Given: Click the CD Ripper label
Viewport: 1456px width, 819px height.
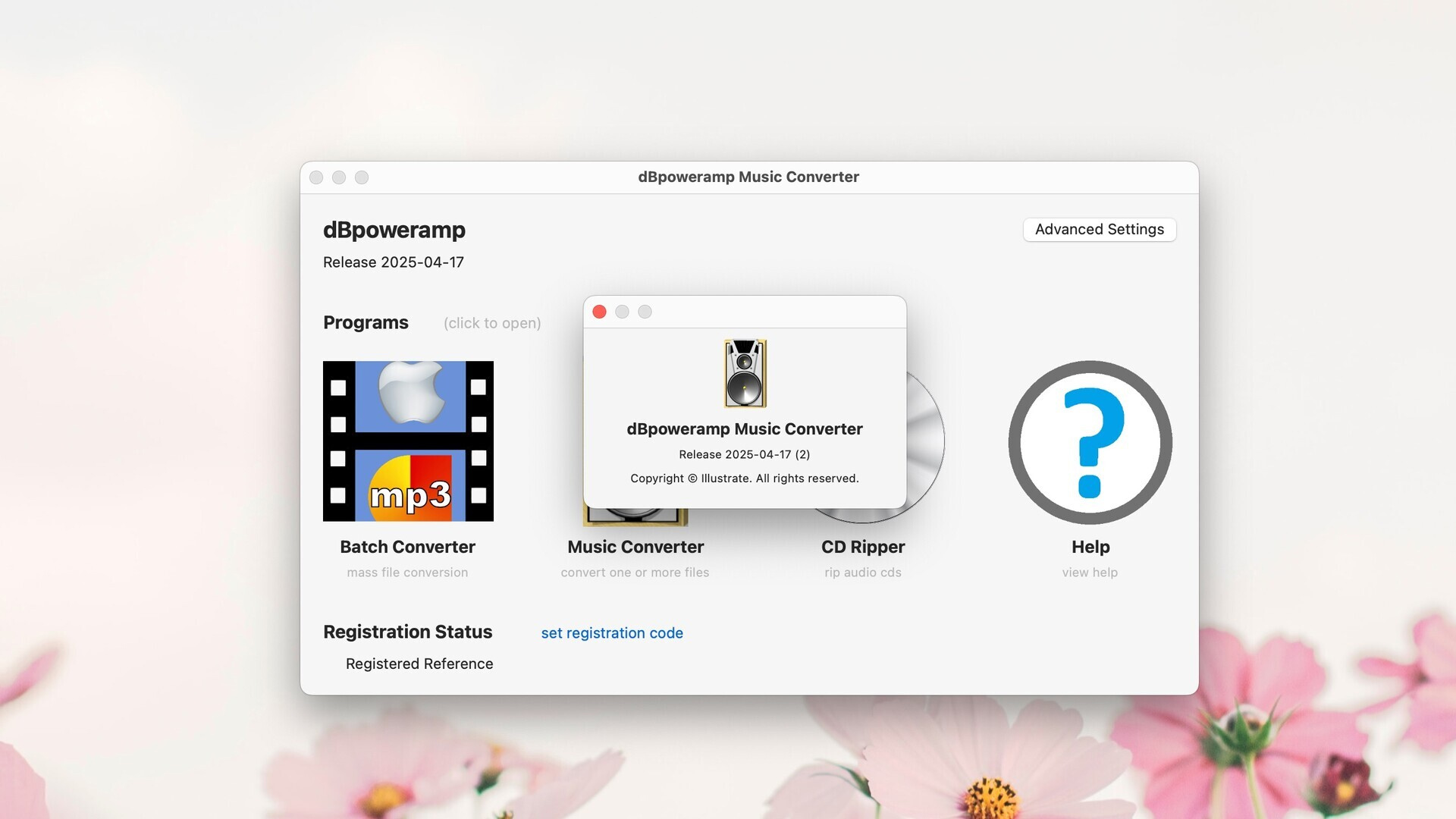Looking at the screenshot, I should point(863,546).
